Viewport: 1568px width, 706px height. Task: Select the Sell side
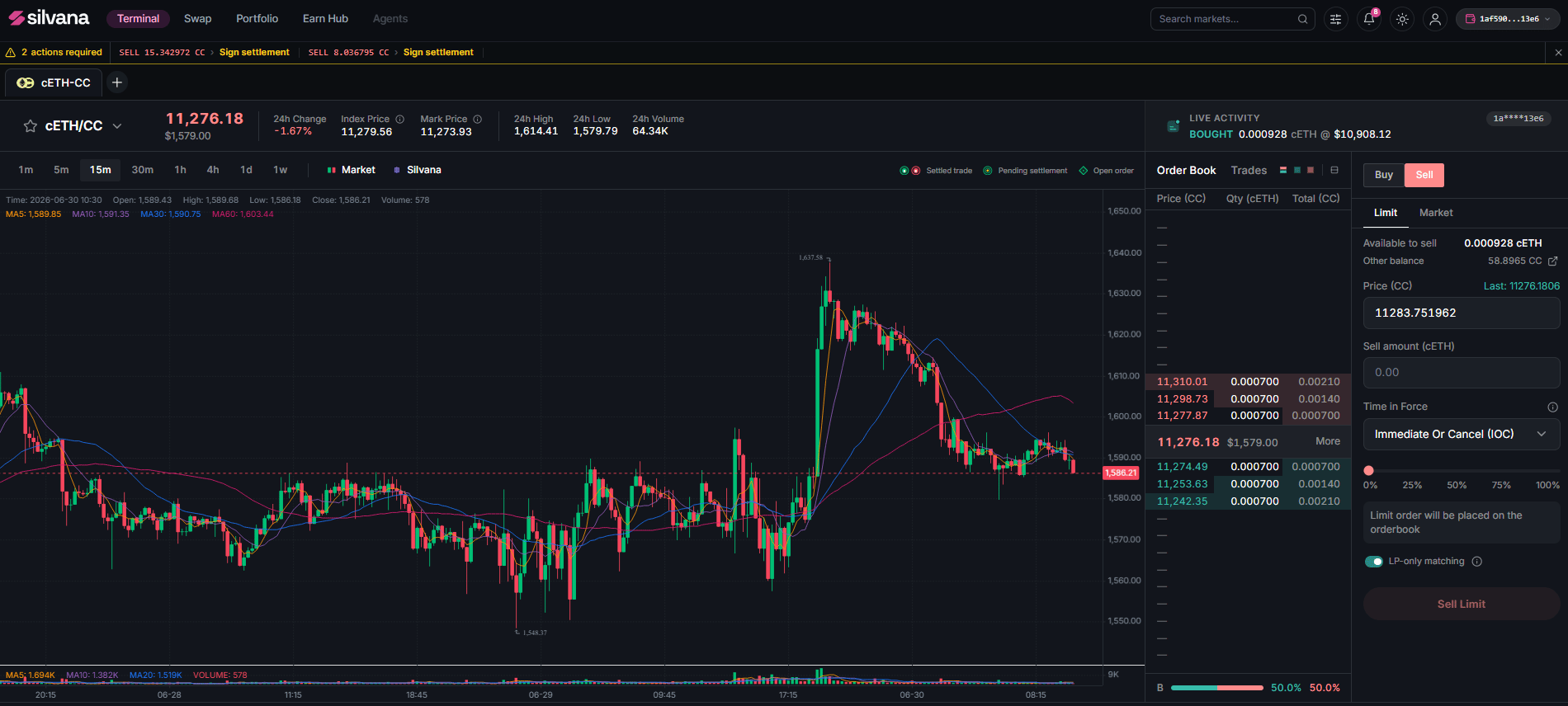tap(1424, 175)
